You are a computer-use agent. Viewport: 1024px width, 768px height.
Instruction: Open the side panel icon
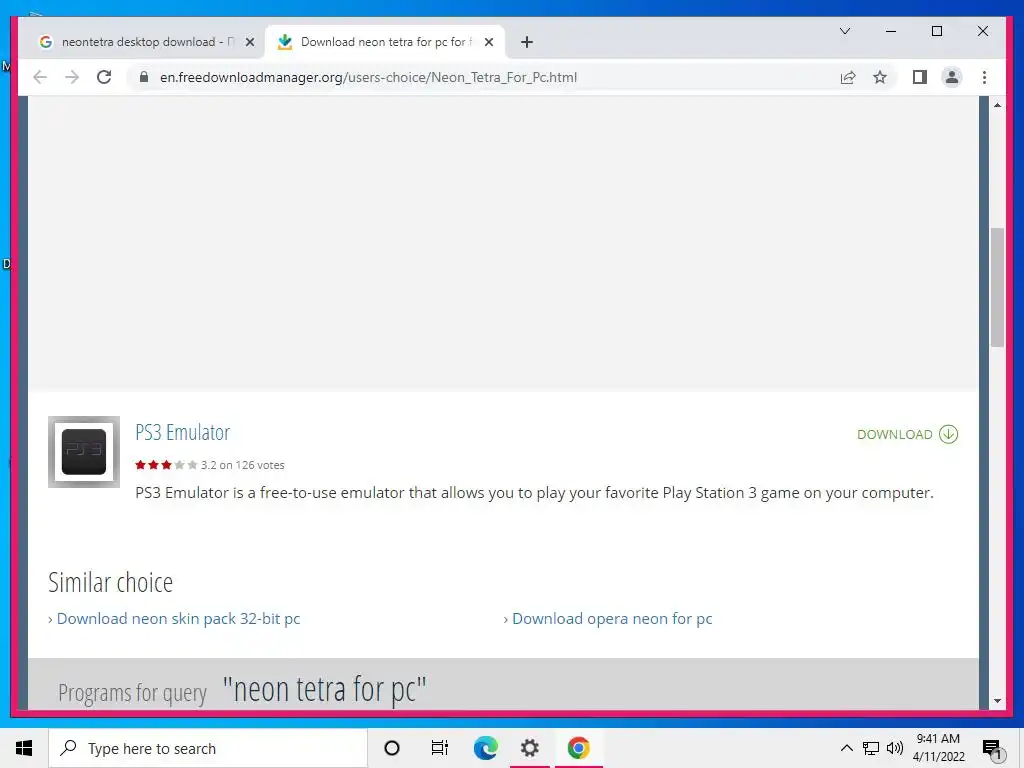pyautogui.click(x=920, y=77)
